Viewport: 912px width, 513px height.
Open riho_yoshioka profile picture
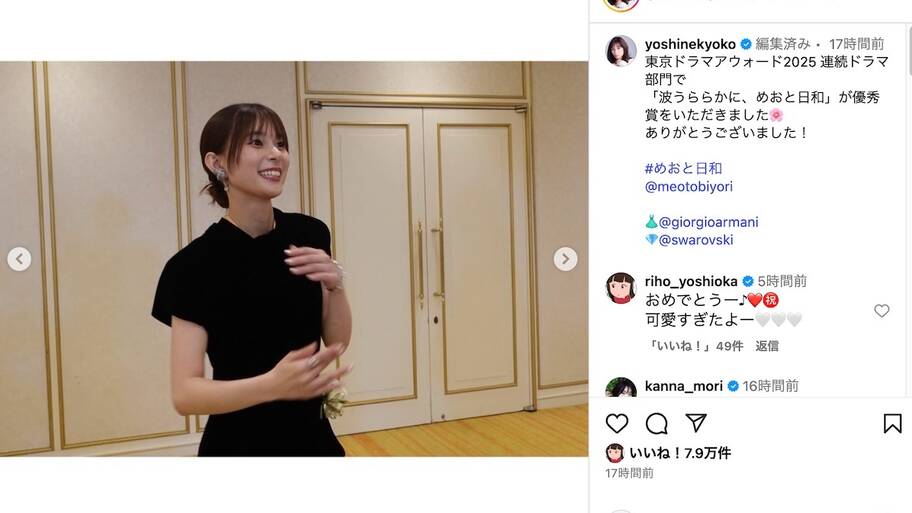(x=621, y=288)
